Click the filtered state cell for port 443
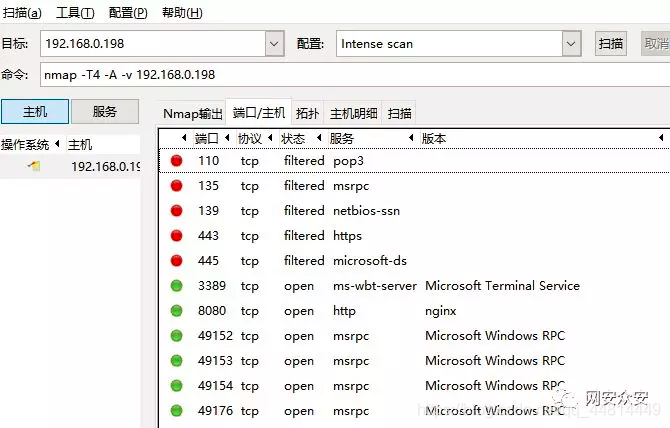 [x=304, y=236]
